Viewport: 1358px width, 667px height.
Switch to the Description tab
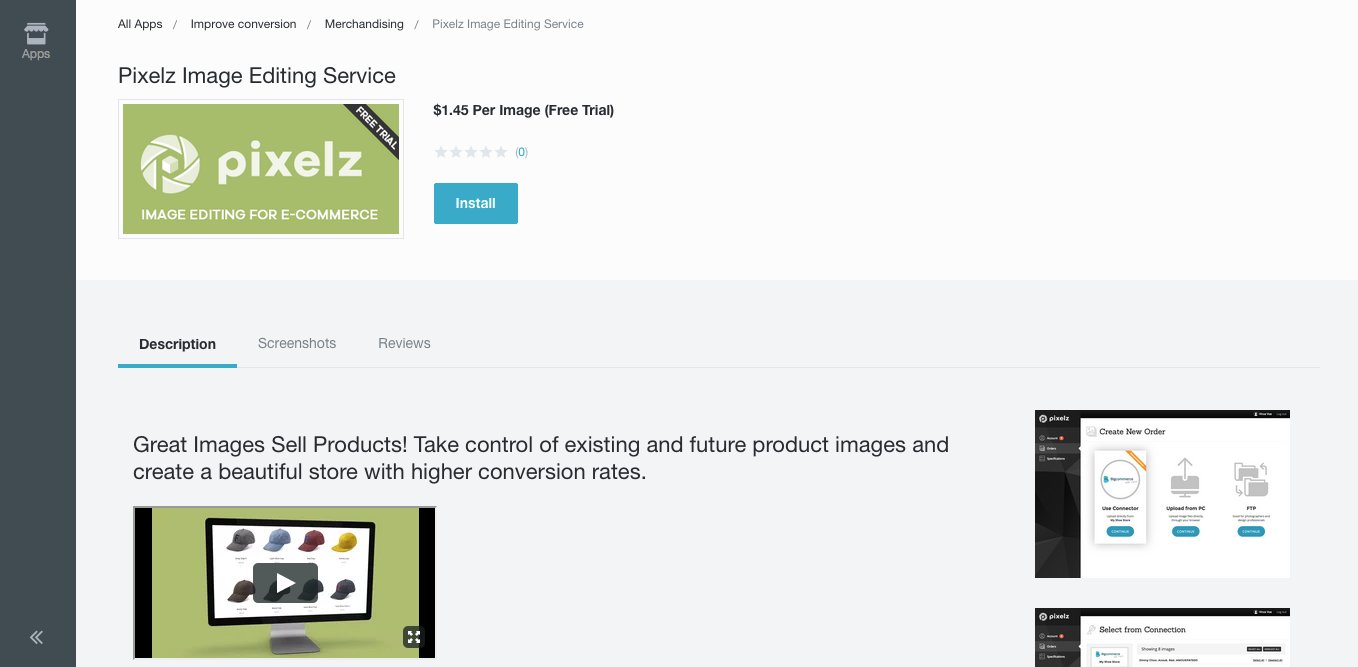point(177,344)
